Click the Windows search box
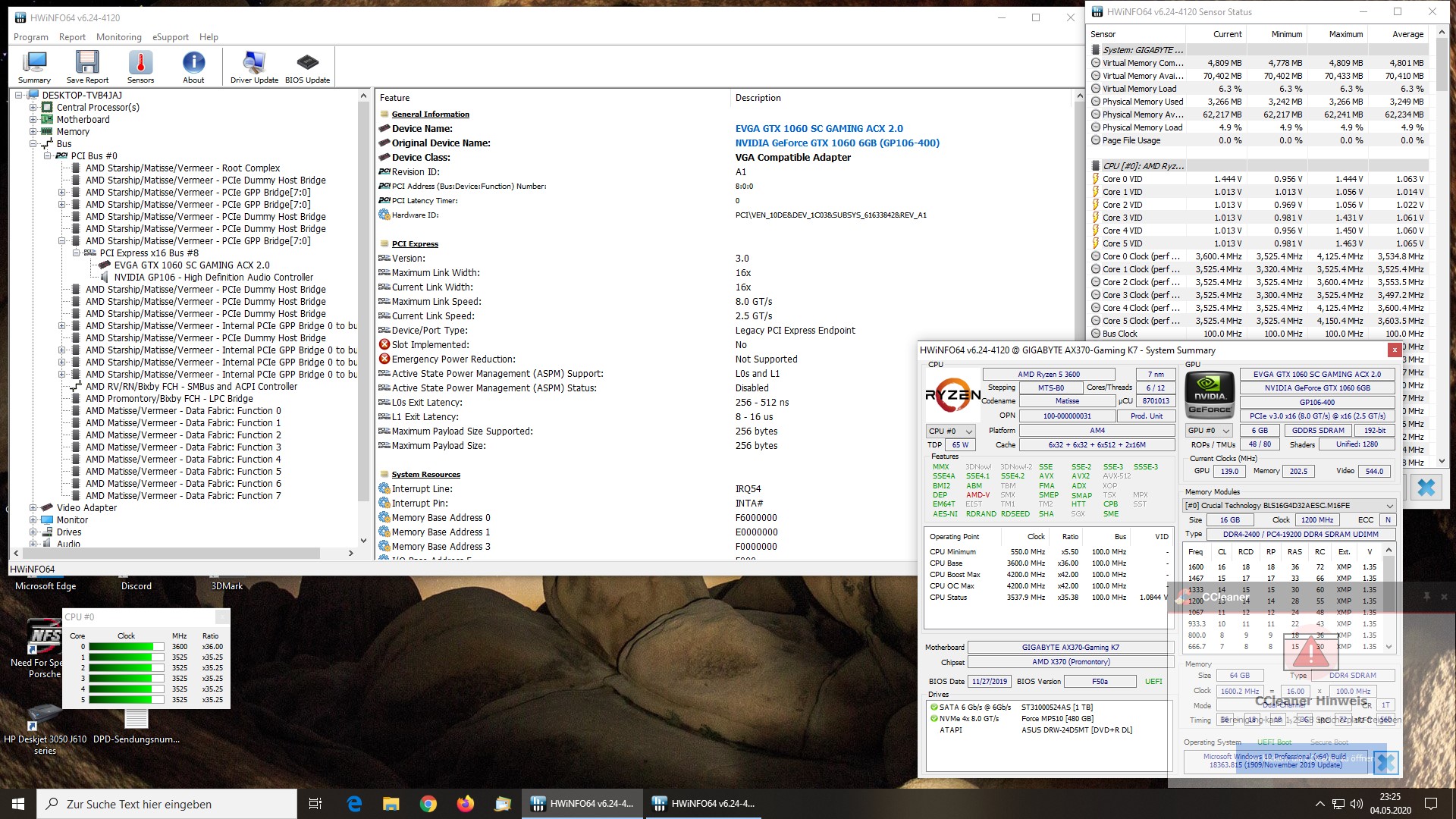Viewport: 1456px width, 819px height. [167, 804]
